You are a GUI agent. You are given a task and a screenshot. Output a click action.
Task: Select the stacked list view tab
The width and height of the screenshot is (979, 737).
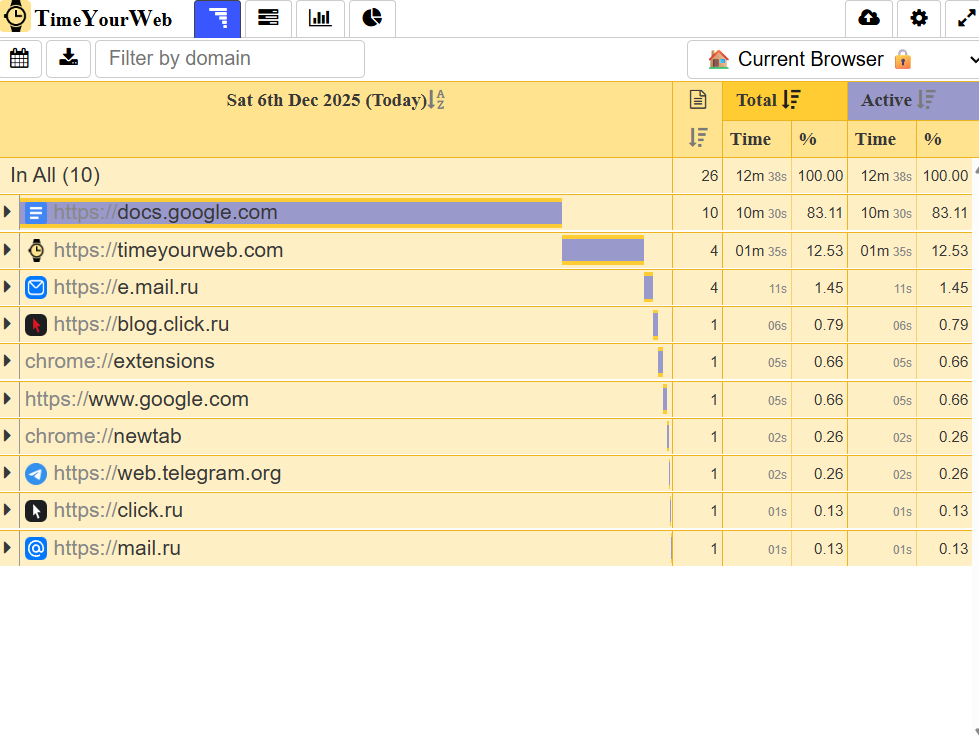coord(268,19)
